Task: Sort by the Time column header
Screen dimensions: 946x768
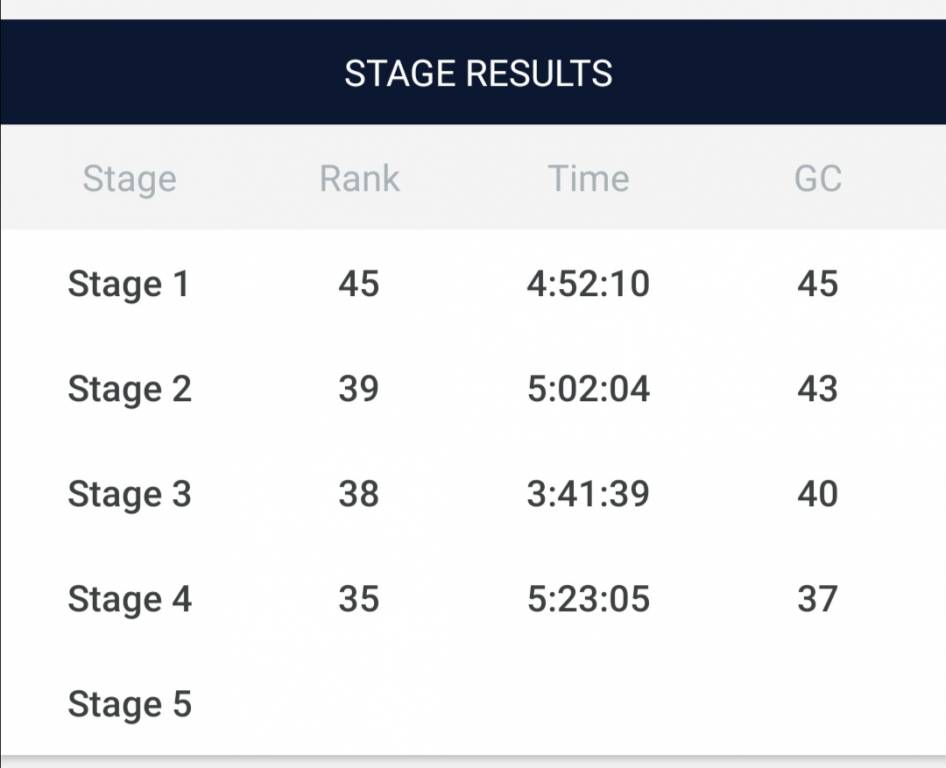Action: coord(589,179)
